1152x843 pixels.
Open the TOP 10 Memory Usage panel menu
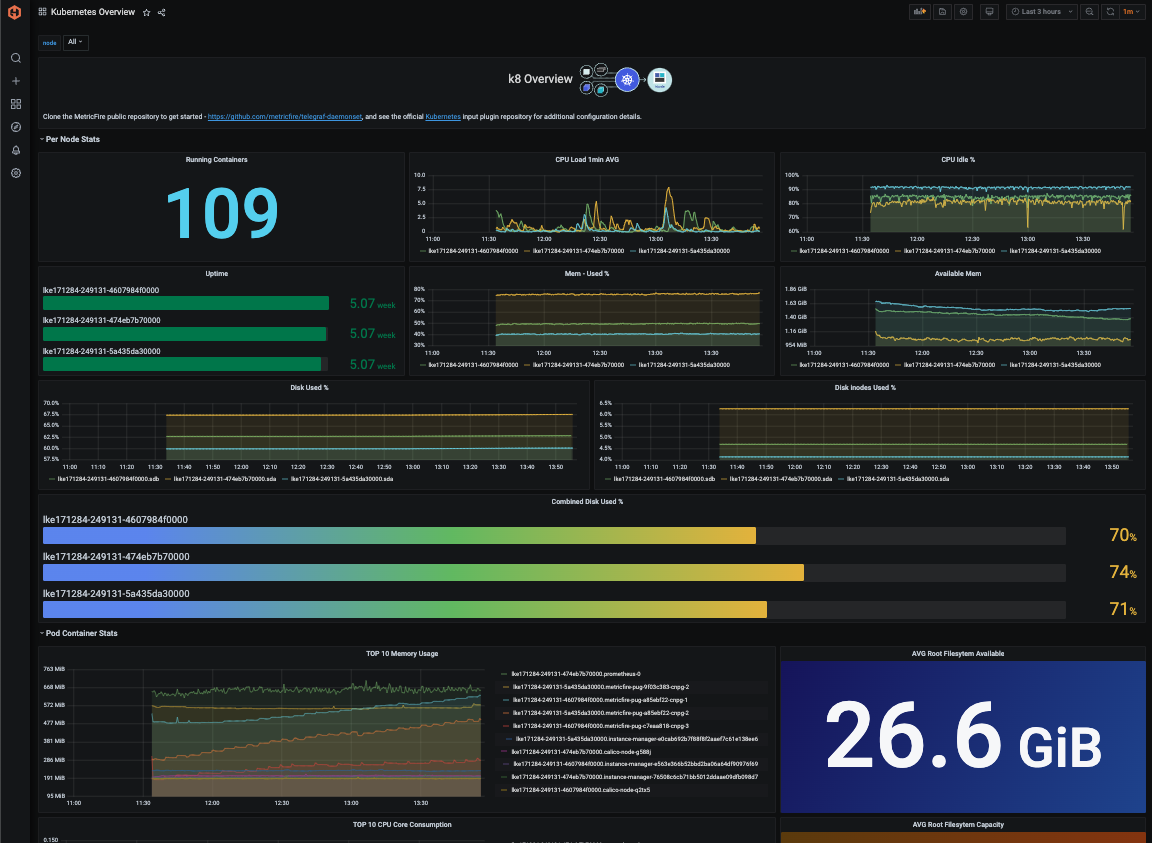tap(402, 653)
